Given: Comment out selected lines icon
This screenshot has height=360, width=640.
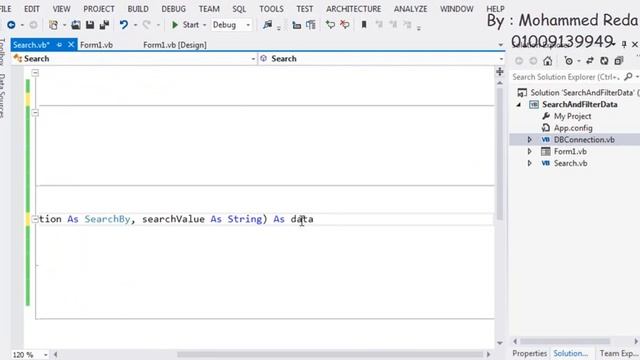Looking at the screenshot, I should [330, 25].
